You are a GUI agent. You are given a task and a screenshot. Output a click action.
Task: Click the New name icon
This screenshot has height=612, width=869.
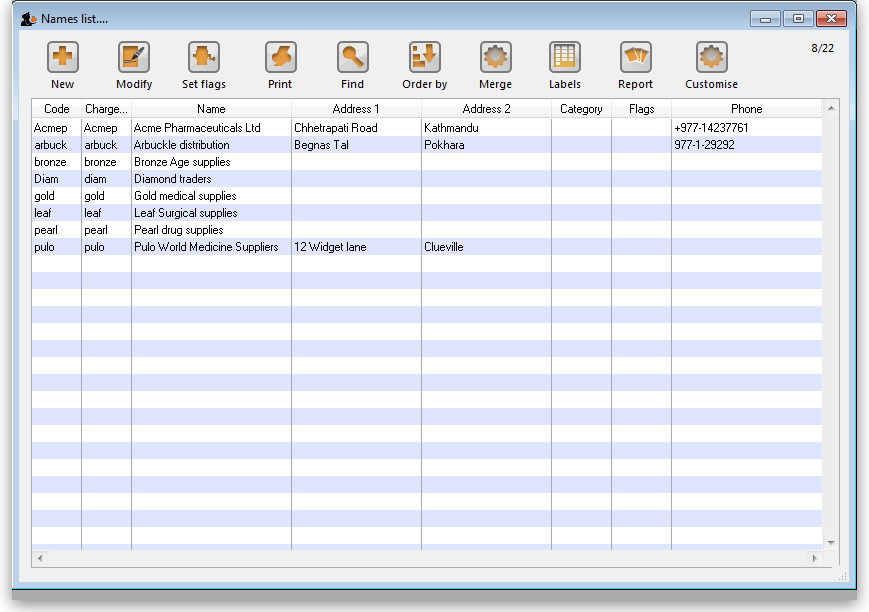62,57
